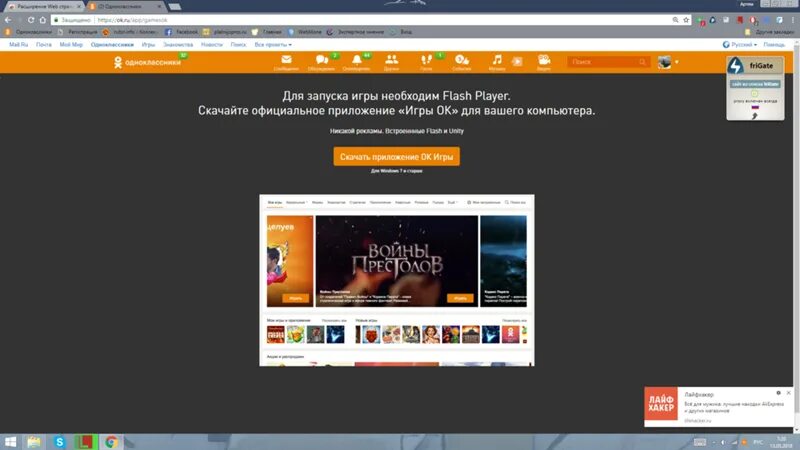Screen dimensions: 800x450
Task: Open Знакомства link
Action: (178, 45)
